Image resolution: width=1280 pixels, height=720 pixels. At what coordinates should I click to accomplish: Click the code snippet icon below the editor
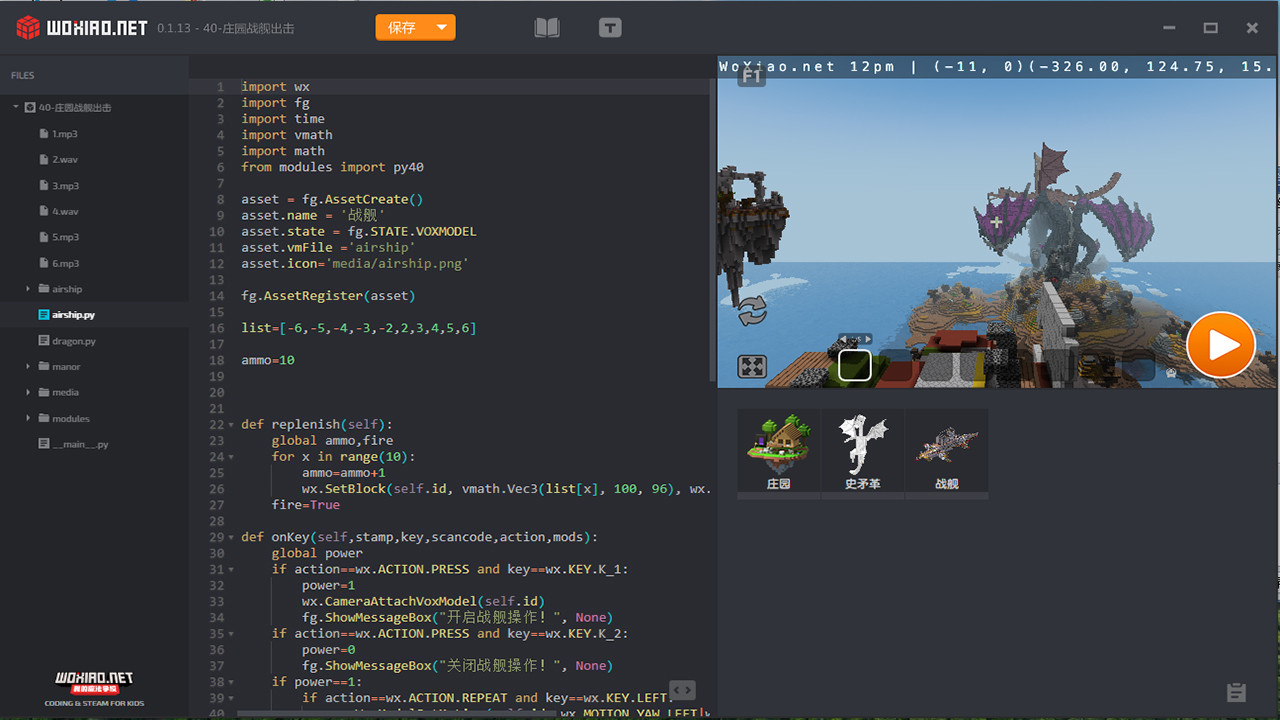683,690
